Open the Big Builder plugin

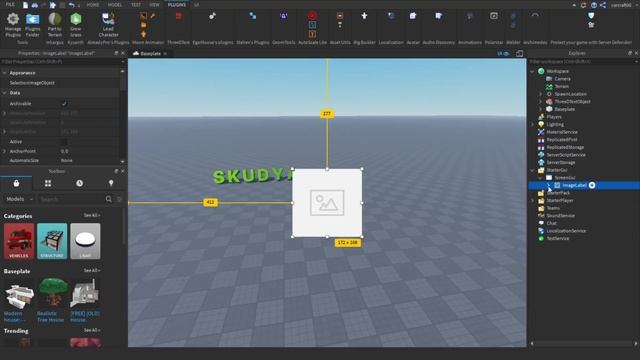364,16
